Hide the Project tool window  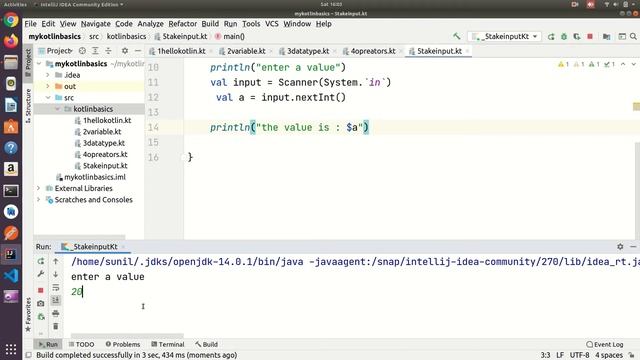click(138, 51)
